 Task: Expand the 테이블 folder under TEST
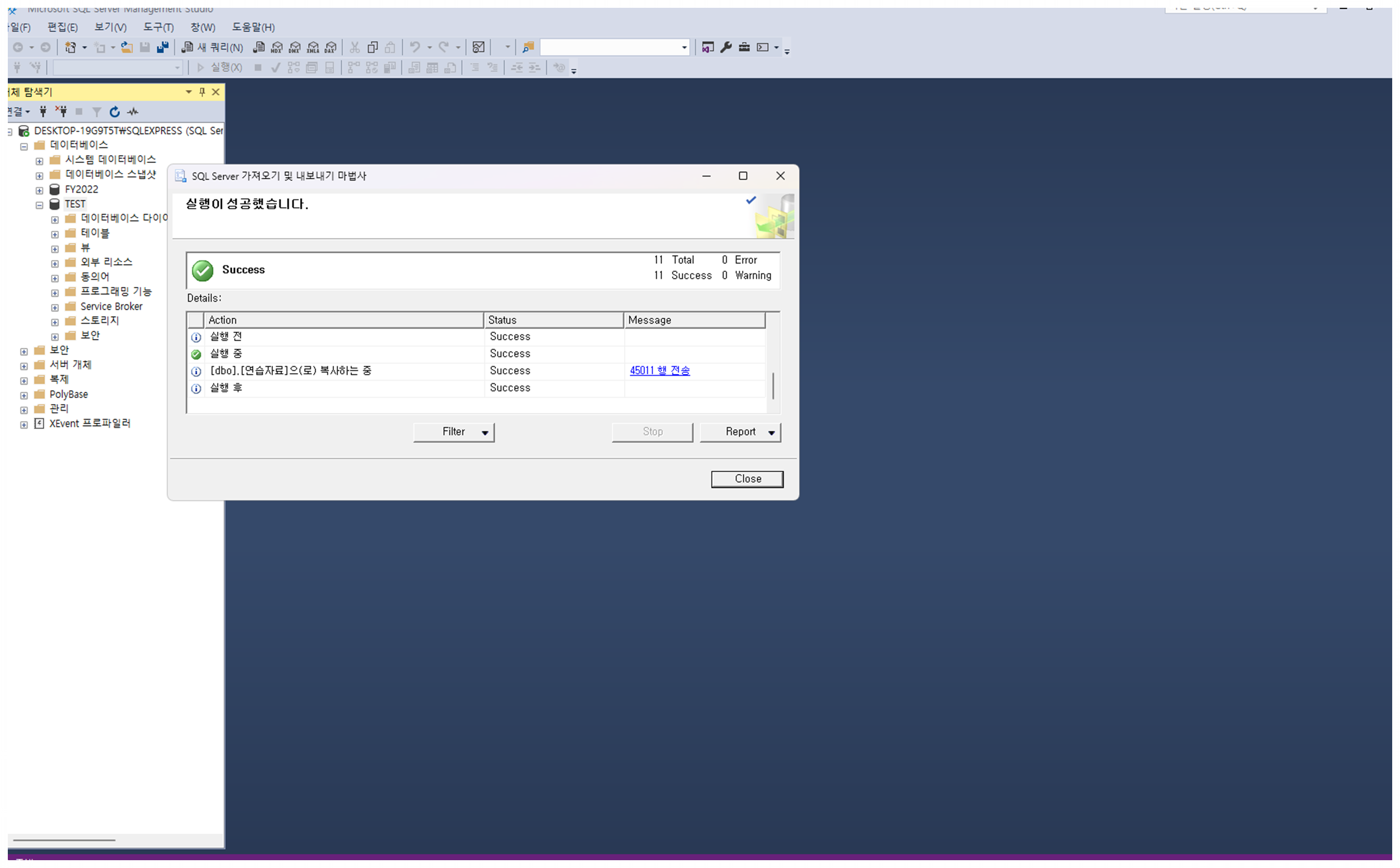coord(55,234)
